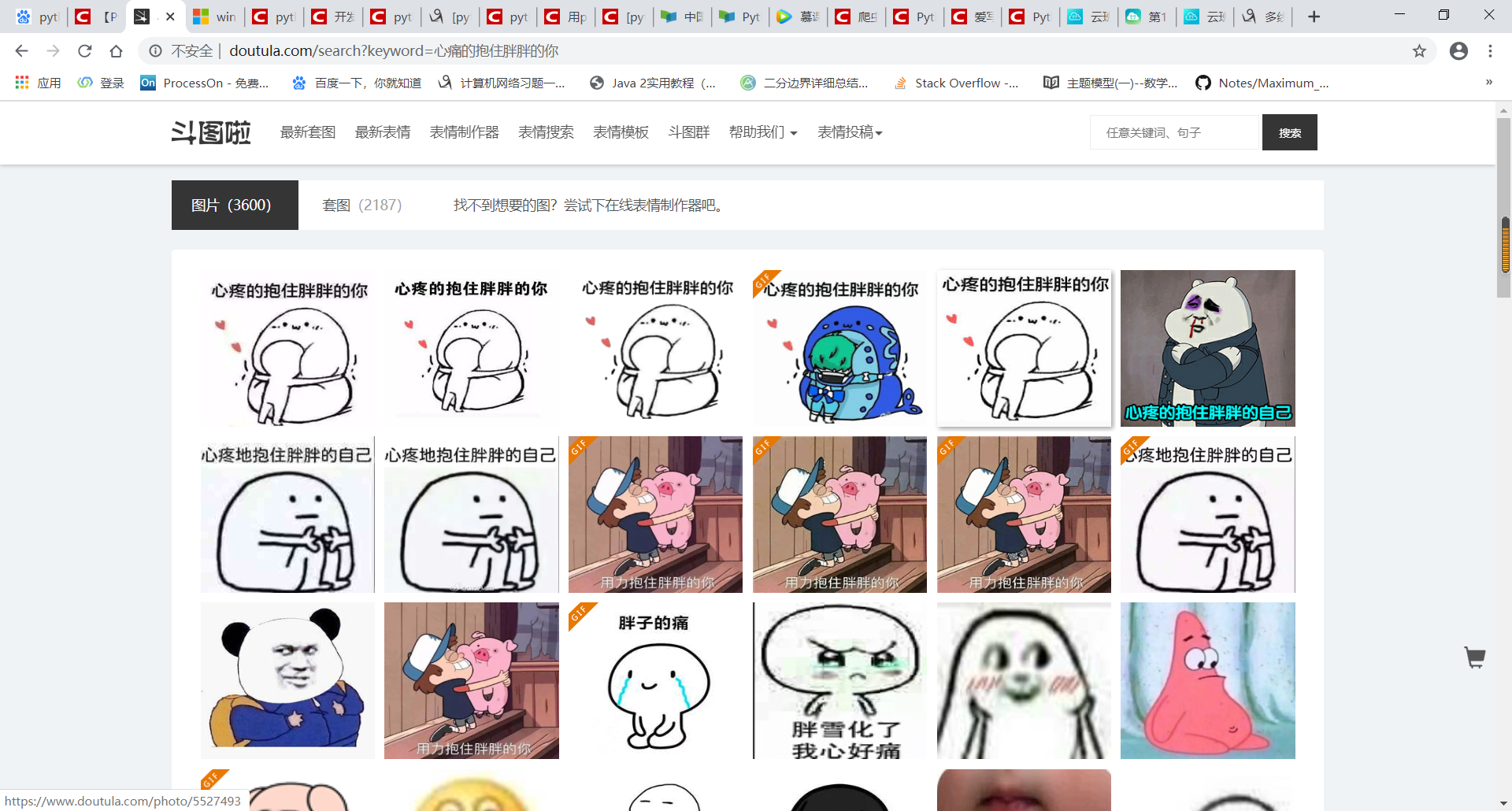1512x811 pixels.
Task: Open the 胖子的痛 crying GIF meme
Action: click(655, 680)
